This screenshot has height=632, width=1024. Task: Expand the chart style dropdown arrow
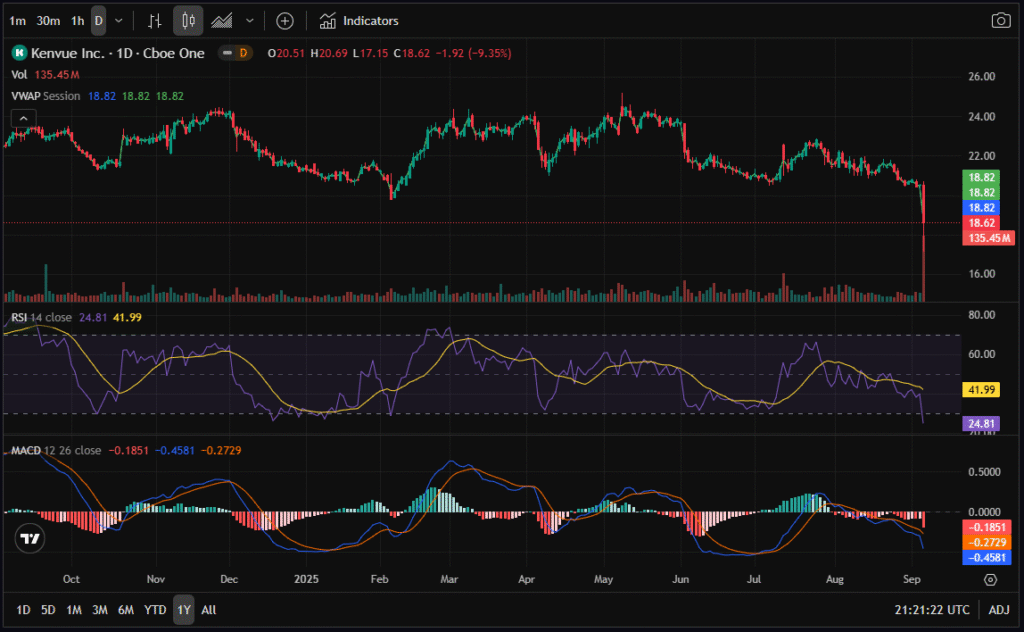pyautogui.click(x=249, y=20)
